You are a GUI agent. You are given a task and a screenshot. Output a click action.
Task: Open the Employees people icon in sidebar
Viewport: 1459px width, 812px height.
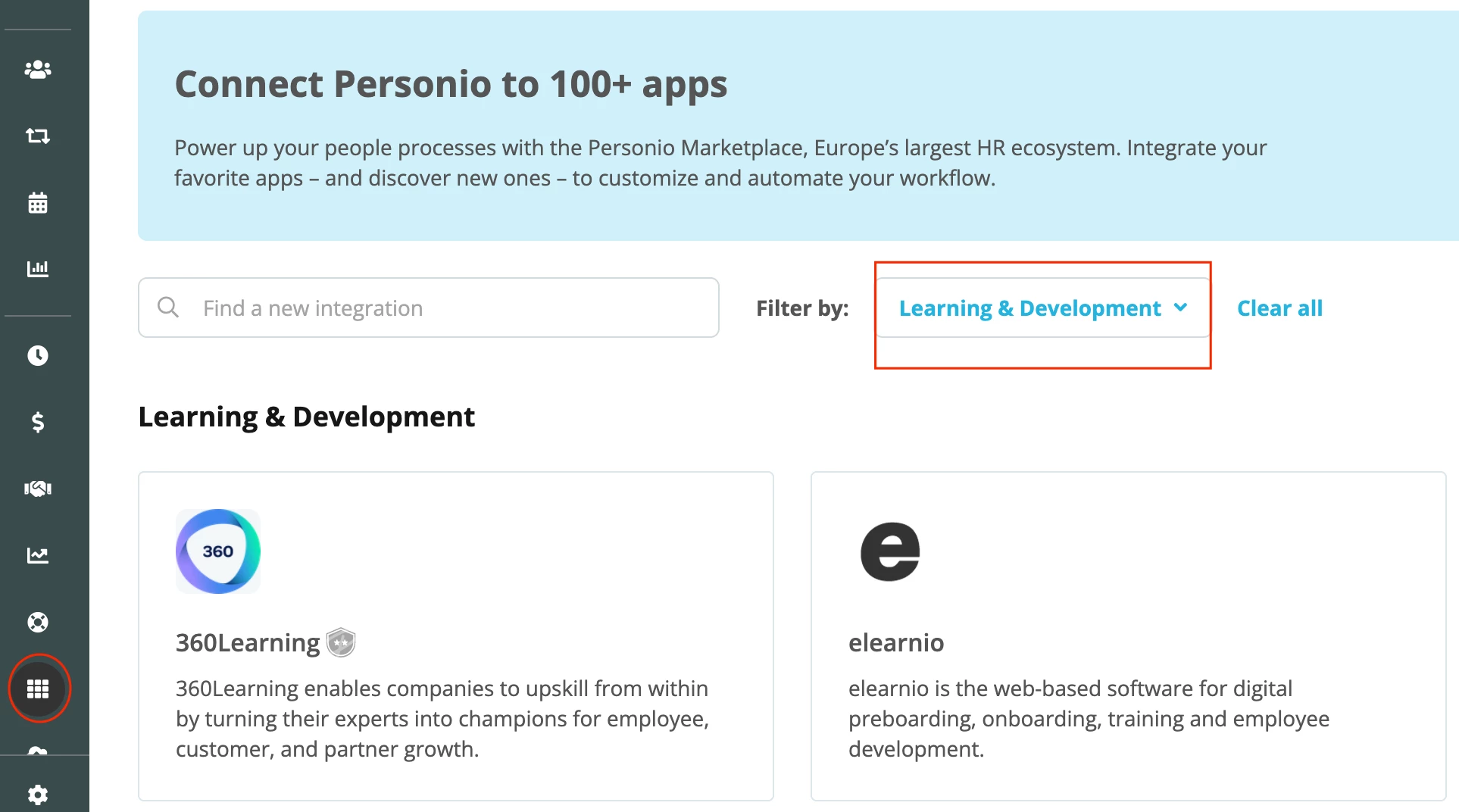(38, 70)
